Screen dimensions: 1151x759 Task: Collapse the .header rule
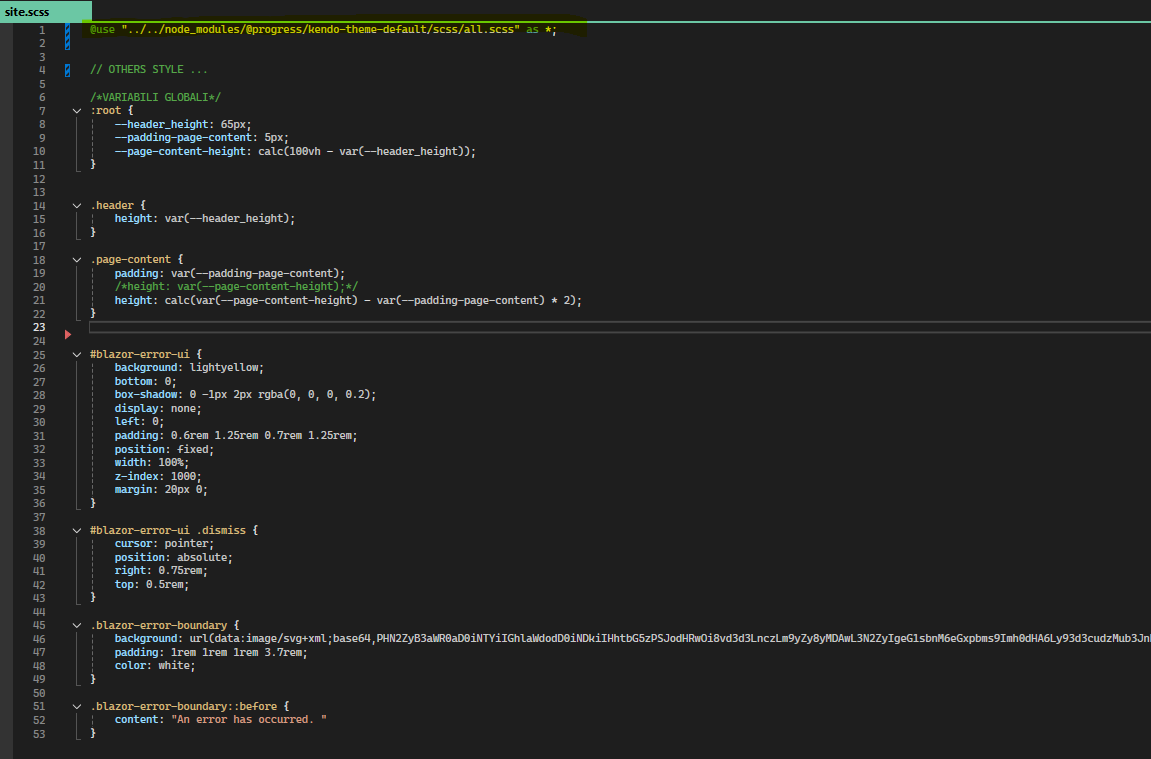tap(77, 205)
